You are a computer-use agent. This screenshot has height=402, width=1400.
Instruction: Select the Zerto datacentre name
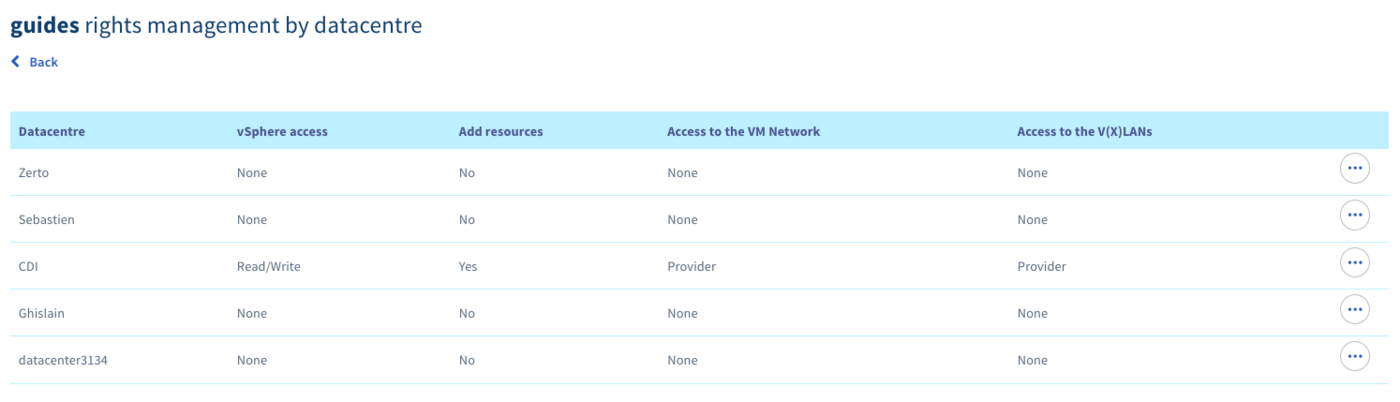(35, 173)
